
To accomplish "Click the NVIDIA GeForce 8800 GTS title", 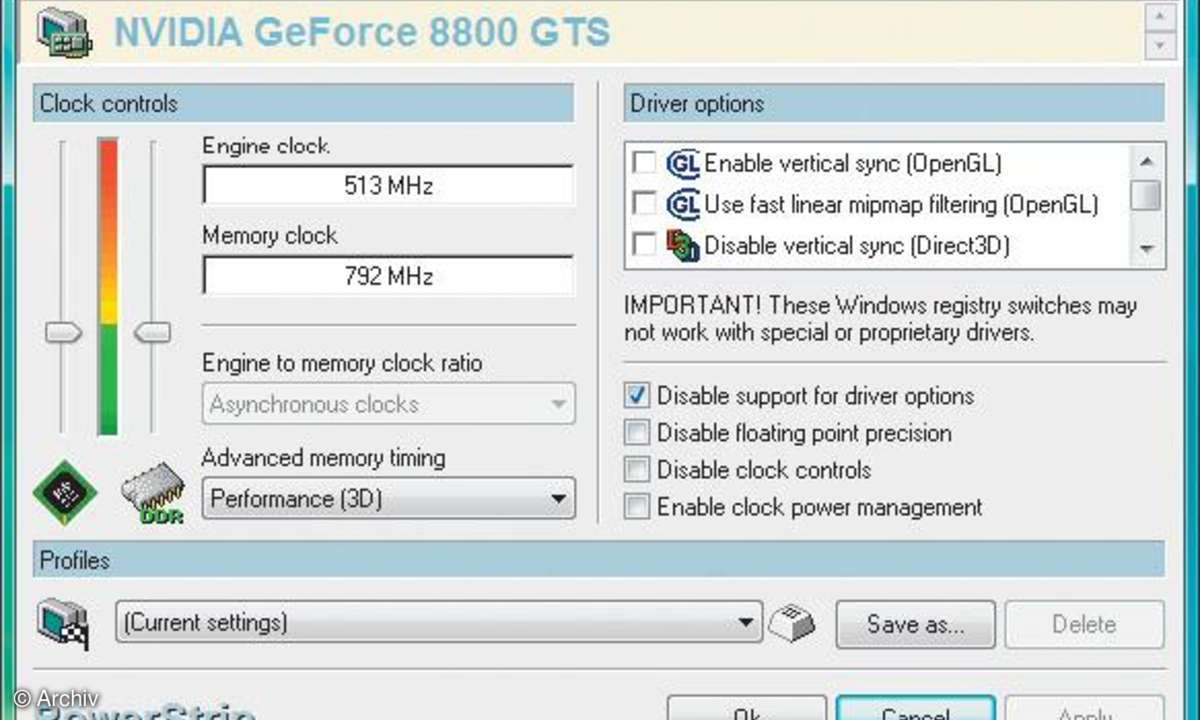I will [x=361, y=32].
